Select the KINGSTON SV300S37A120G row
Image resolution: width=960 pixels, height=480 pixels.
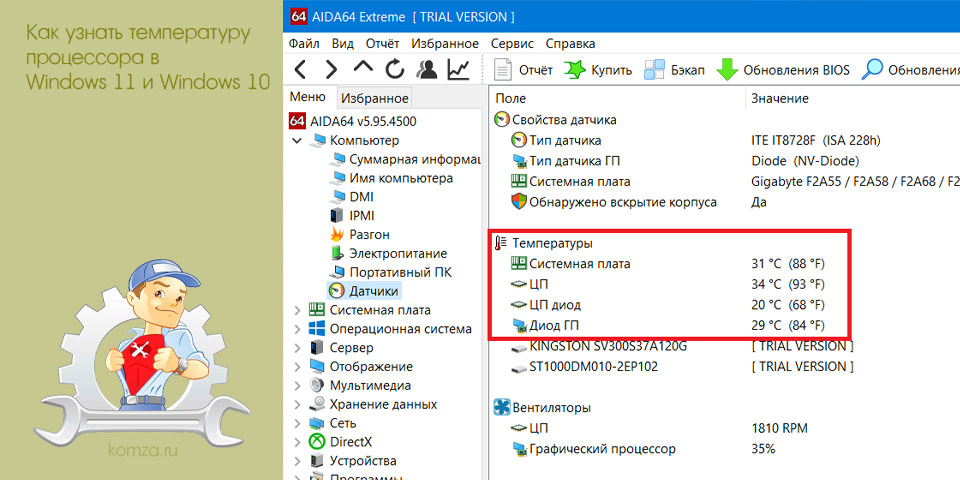725,347
